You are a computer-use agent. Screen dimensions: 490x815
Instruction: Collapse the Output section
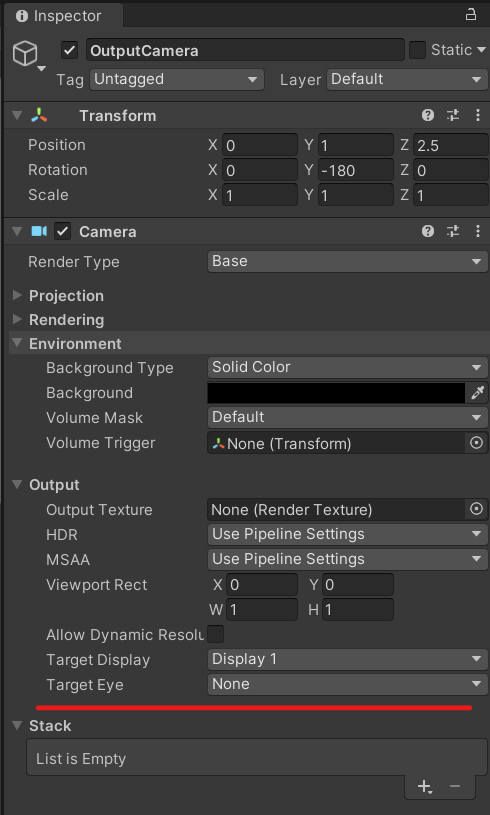pos(17,484)
